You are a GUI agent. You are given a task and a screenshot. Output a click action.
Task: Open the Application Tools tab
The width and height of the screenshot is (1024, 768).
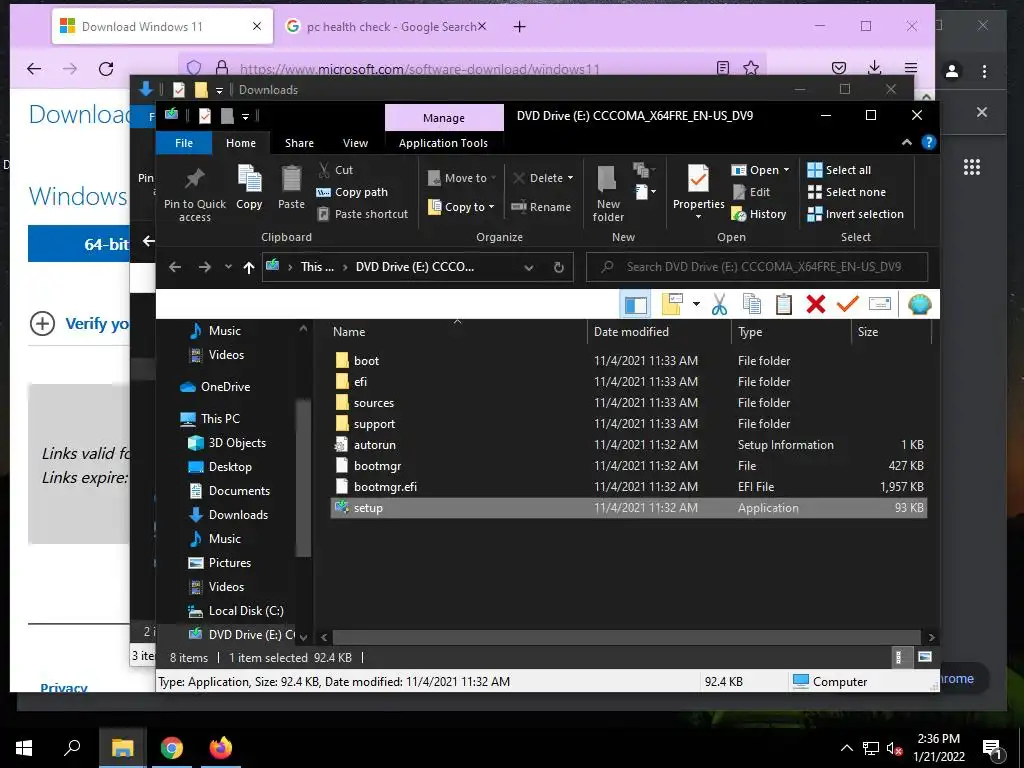(443, 143)
